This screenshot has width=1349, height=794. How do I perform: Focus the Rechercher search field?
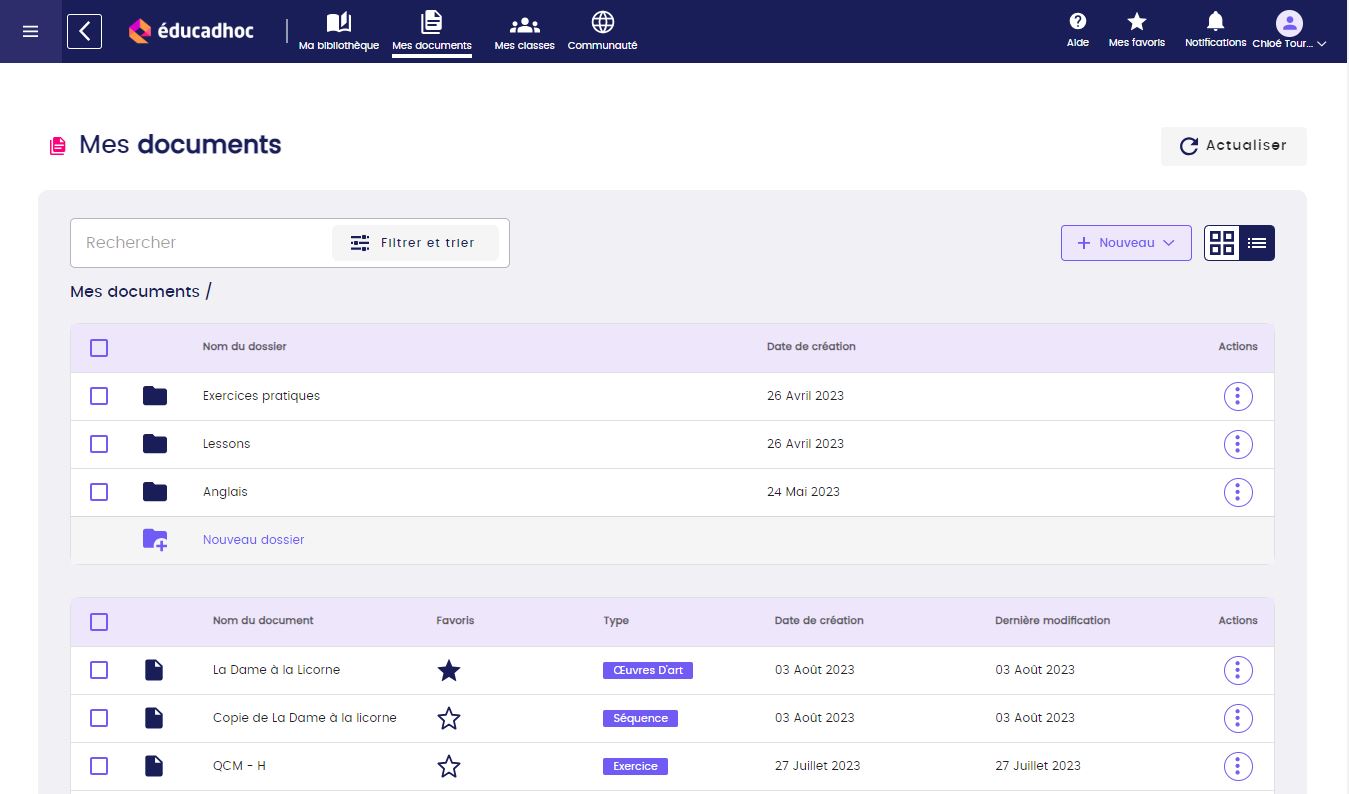pyautogui.click(x=200, y=243)
